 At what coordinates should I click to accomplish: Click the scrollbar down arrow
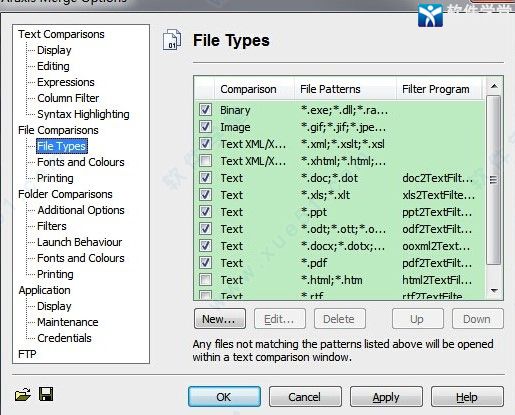pyautogui.click(x=494, y=291)
